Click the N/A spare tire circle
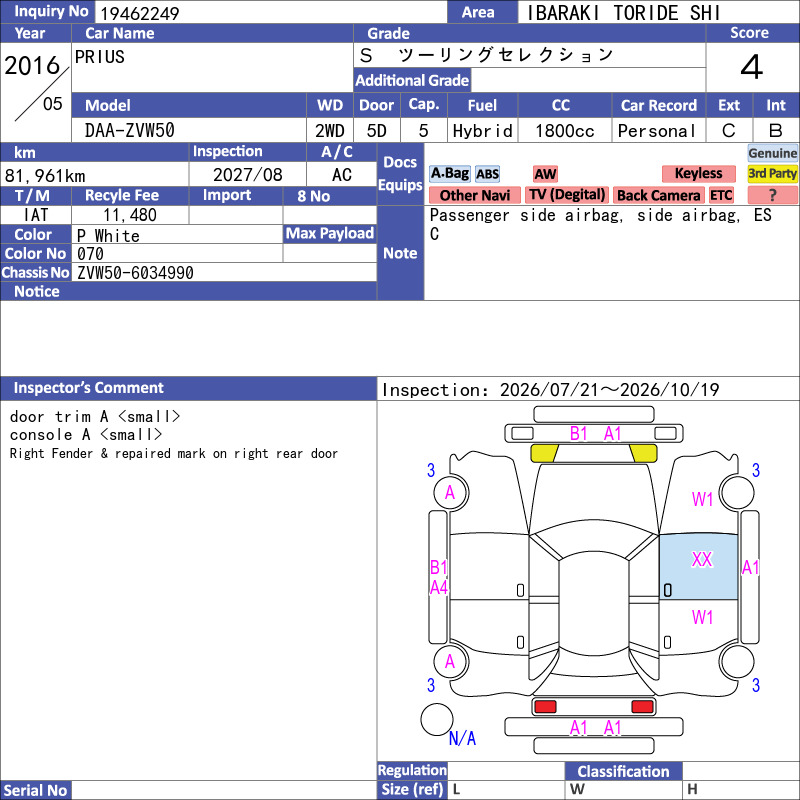800x800 pixels. pos(437,719)
